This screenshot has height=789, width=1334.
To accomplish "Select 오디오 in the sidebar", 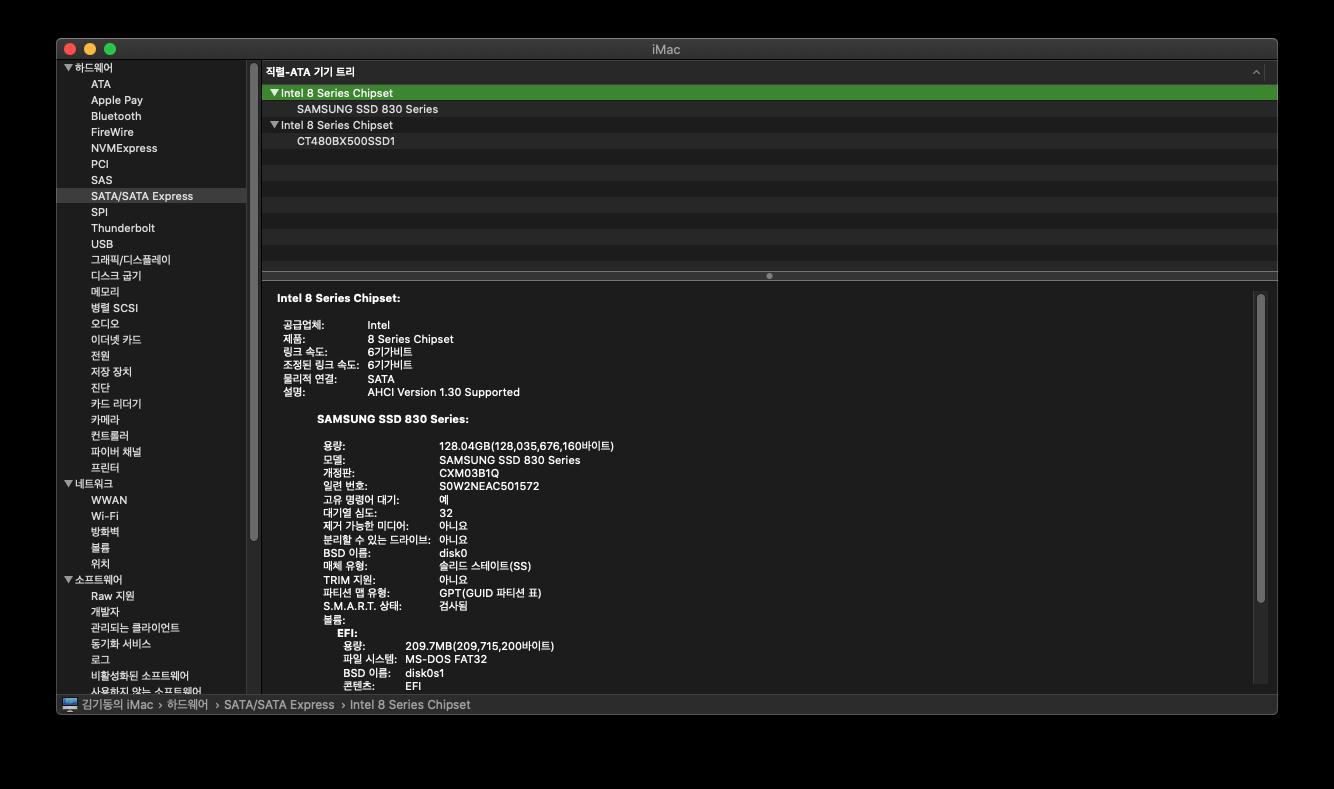I will click(x=105, y=324).
